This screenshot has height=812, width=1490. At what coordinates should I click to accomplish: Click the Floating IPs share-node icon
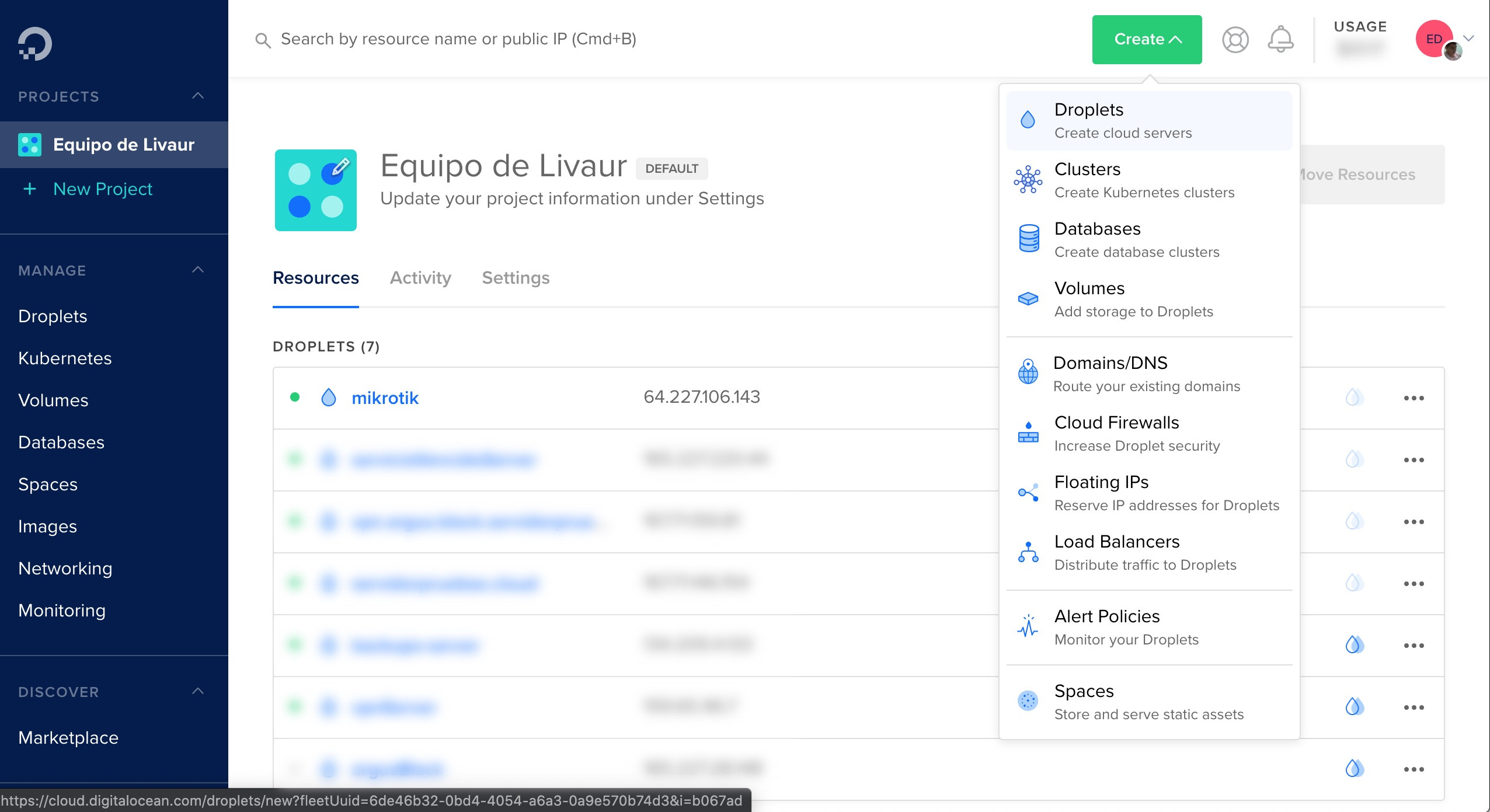(x=1028, y=492)
